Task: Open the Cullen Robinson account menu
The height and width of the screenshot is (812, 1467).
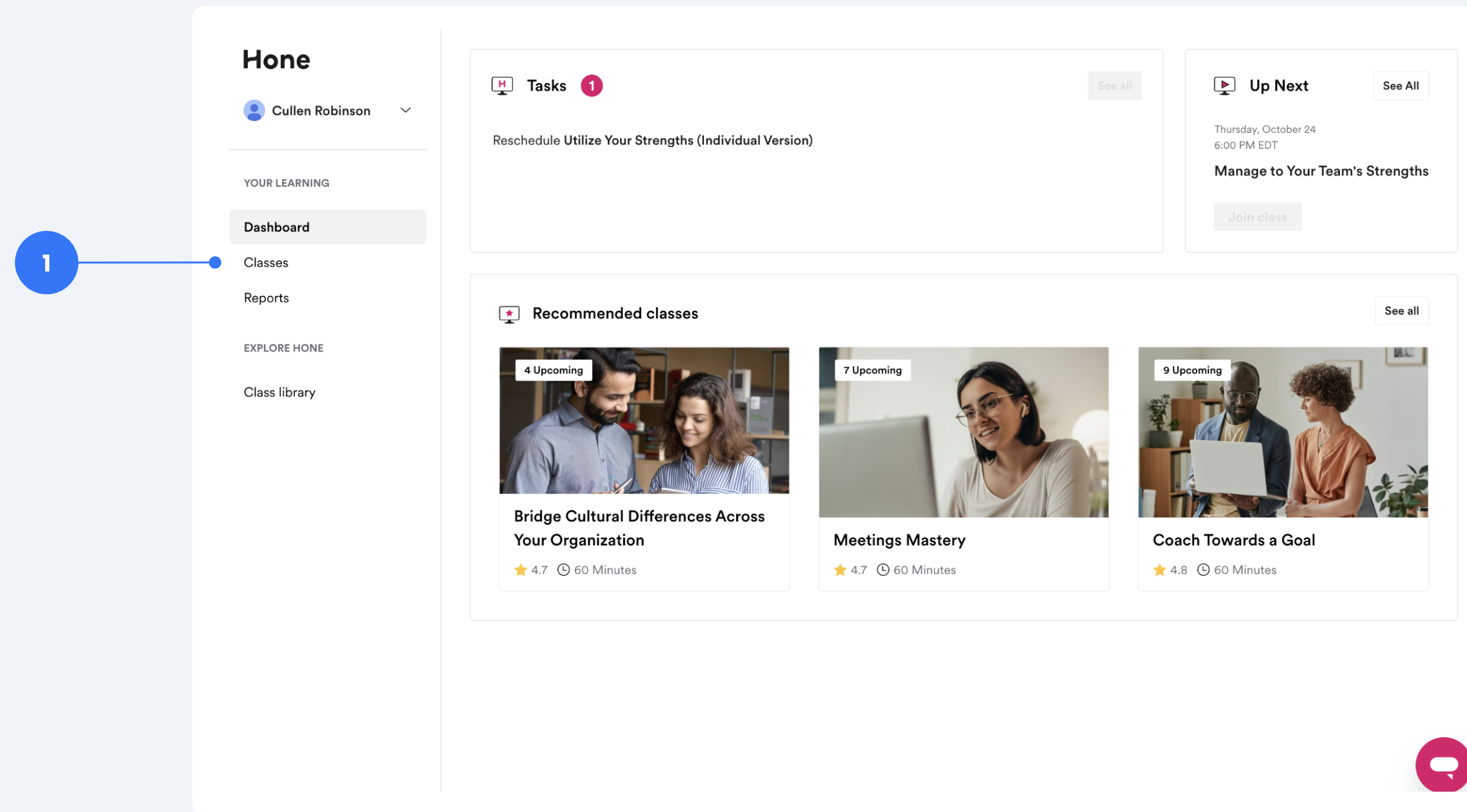Action: pyautogui.click(x=321, y=110)
